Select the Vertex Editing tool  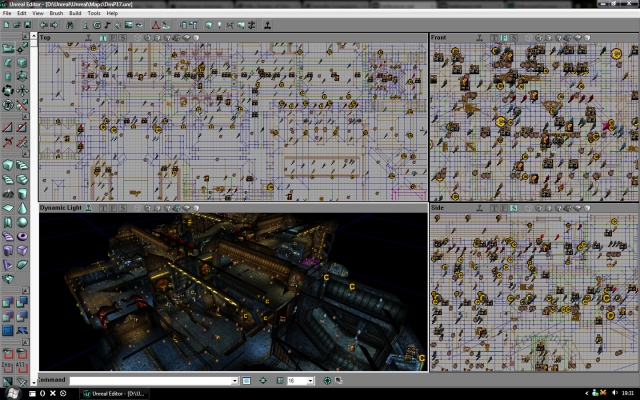click(22, 48)
